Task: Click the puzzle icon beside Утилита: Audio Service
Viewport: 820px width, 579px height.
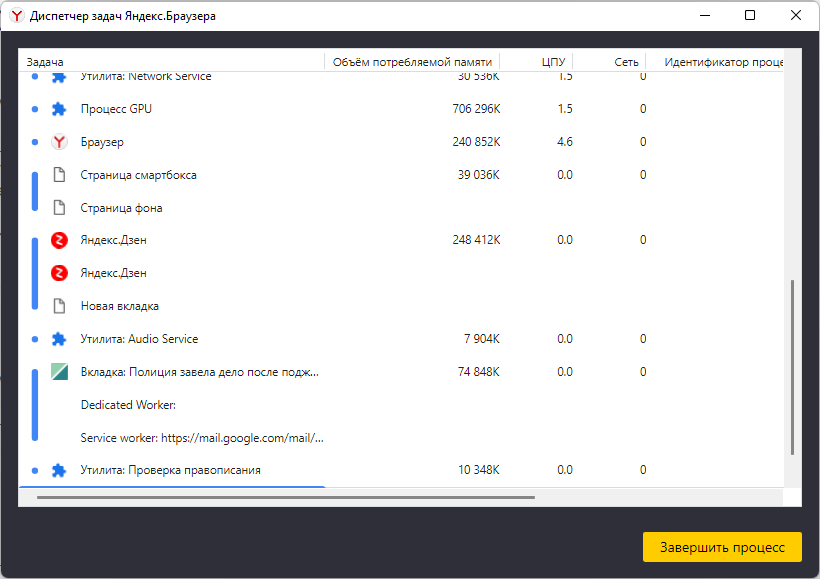Action: [x=59, y=339]
